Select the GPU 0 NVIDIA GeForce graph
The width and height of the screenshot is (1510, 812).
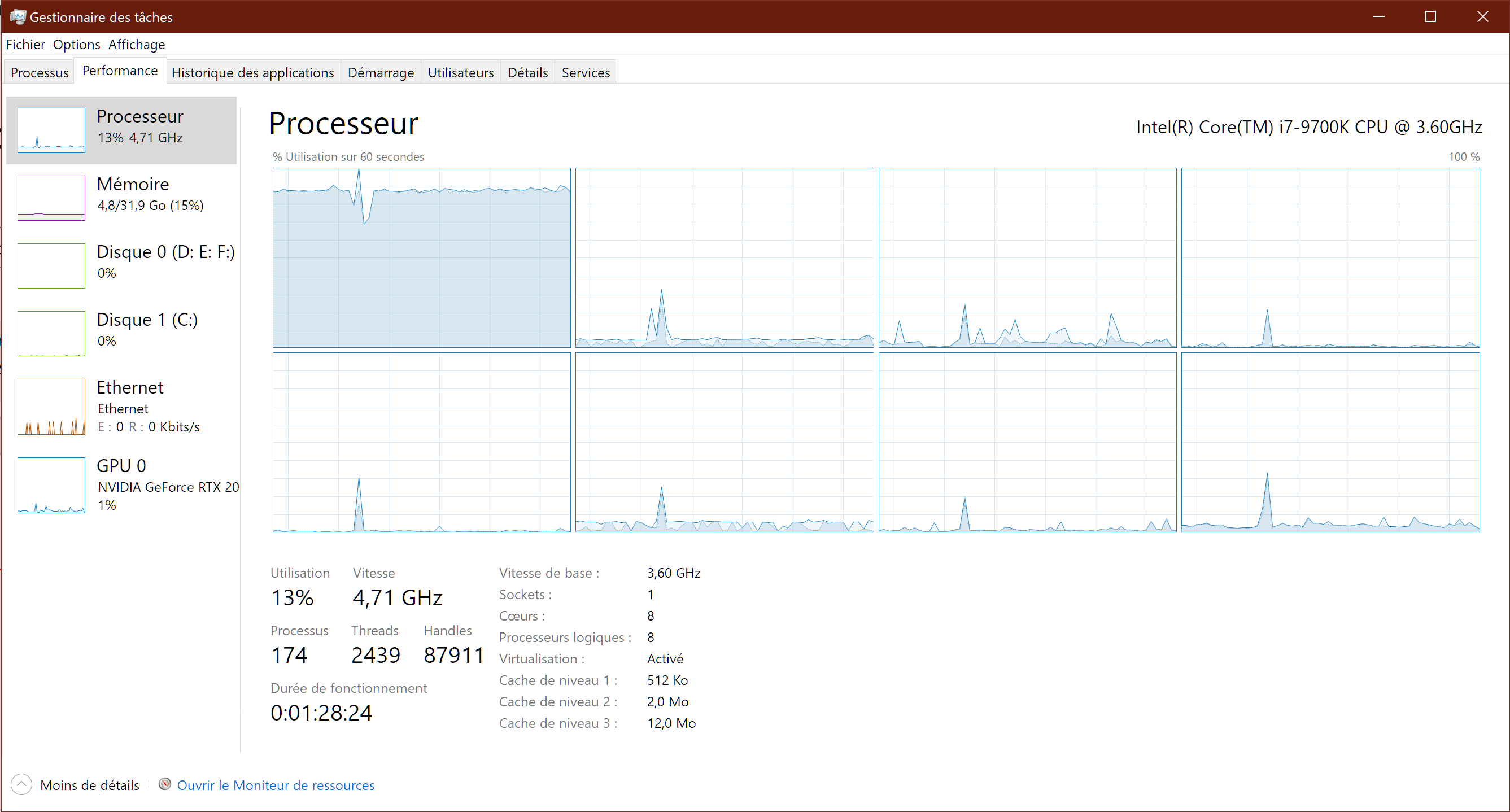coord(51,486)
